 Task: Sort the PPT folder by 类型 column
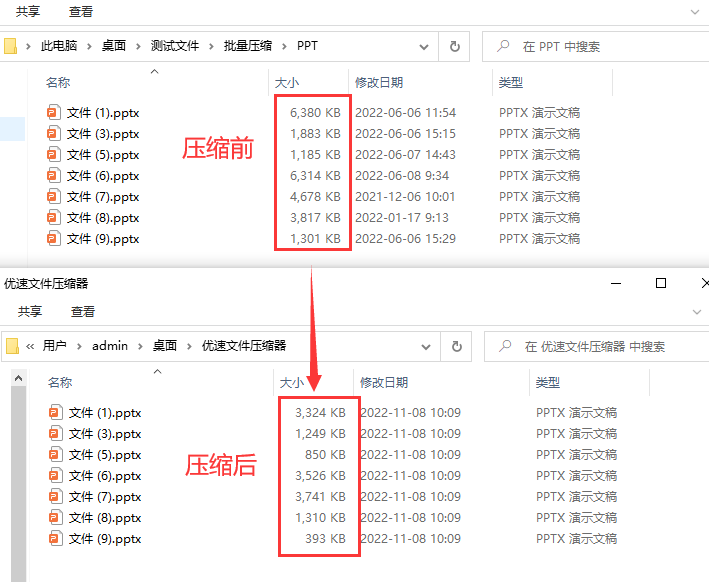510,82
